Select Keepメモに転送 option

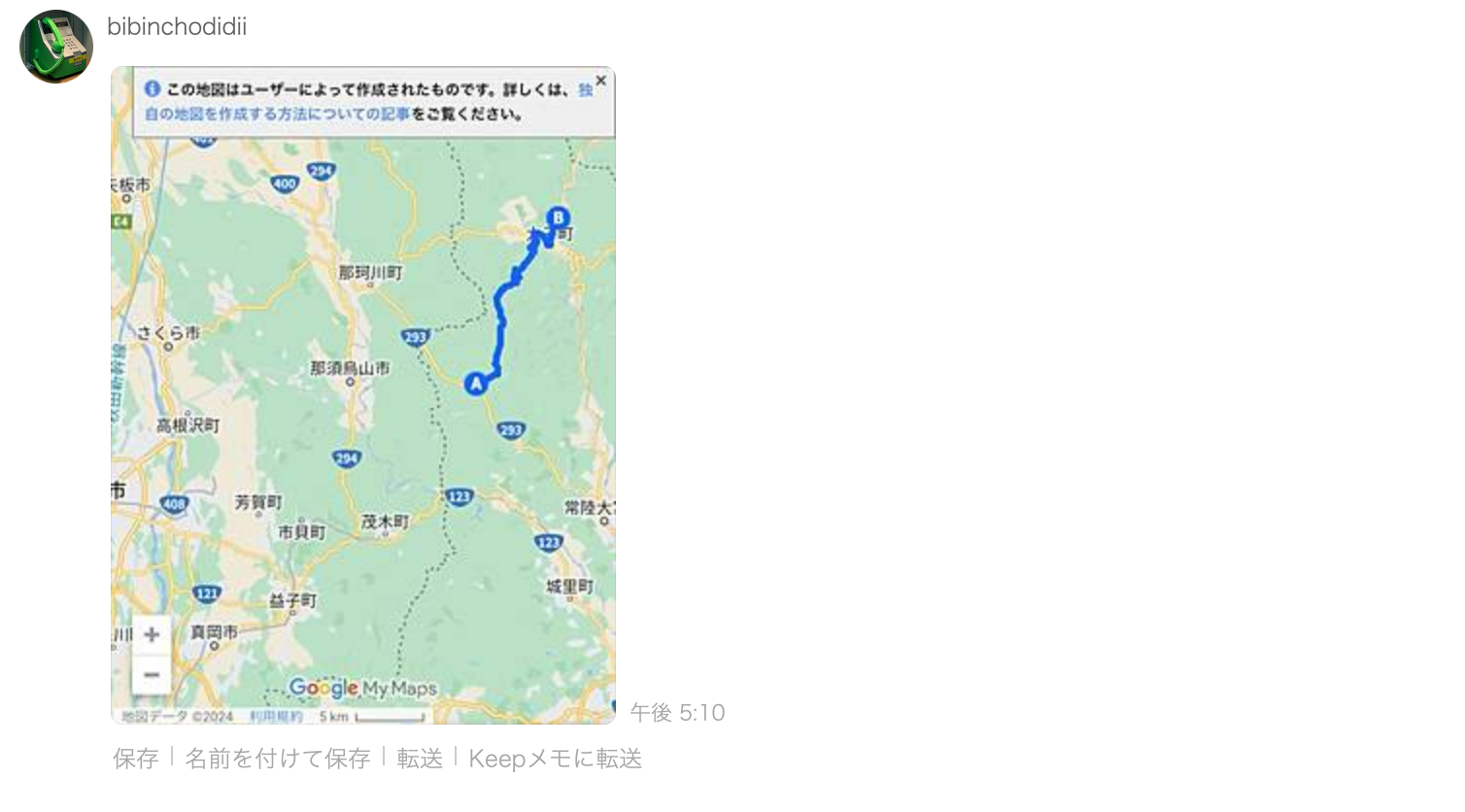tap(556, 759)
